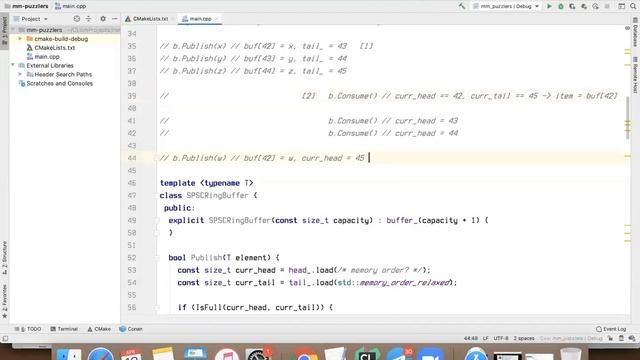The height and width of the screenshot is (360, 640).
Task: Open the Event Log
Action: [611, 329]
